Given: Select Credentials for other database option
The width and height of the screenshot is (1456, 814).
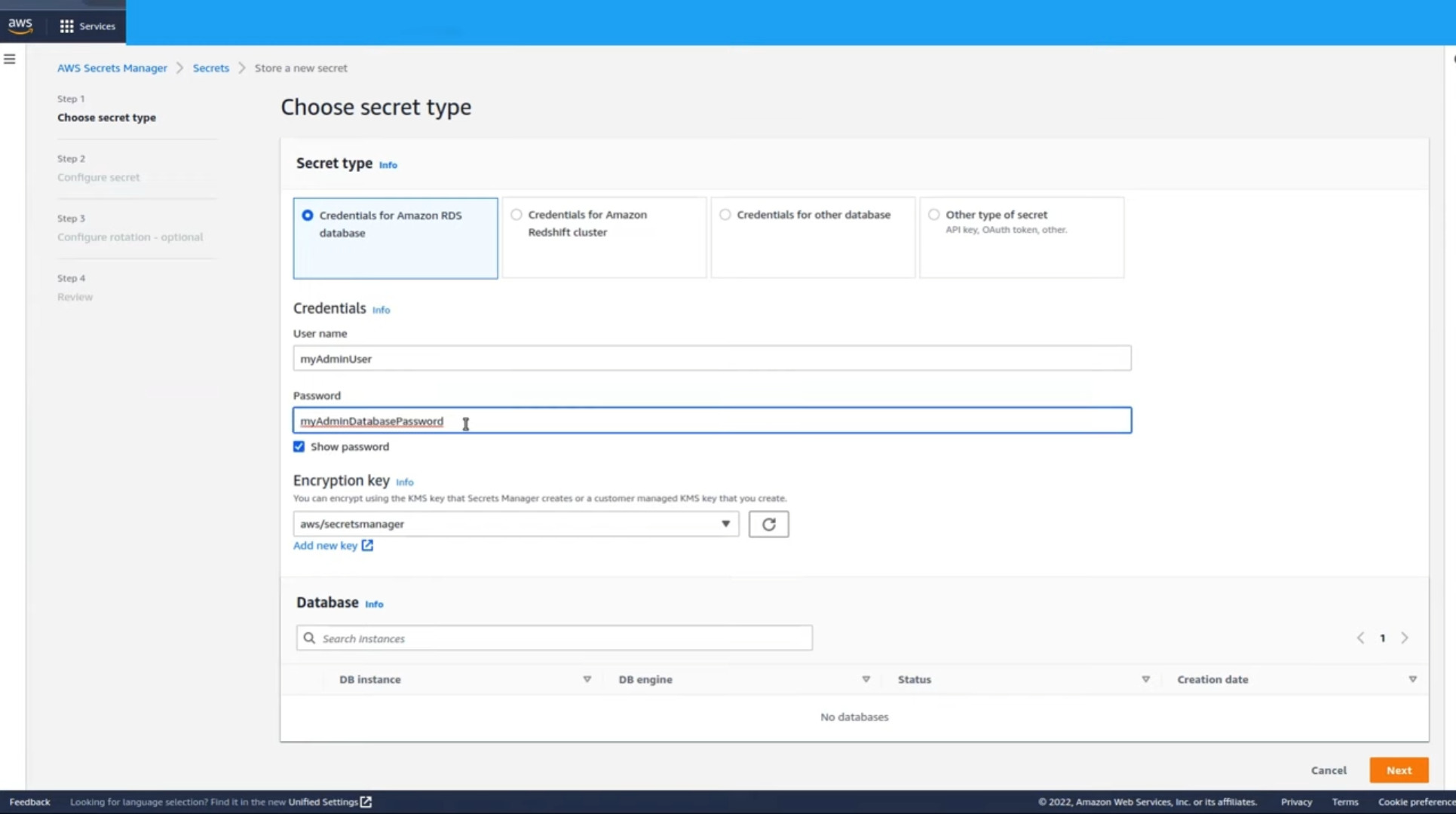Looking at the screenshot, I should [725, 215].
